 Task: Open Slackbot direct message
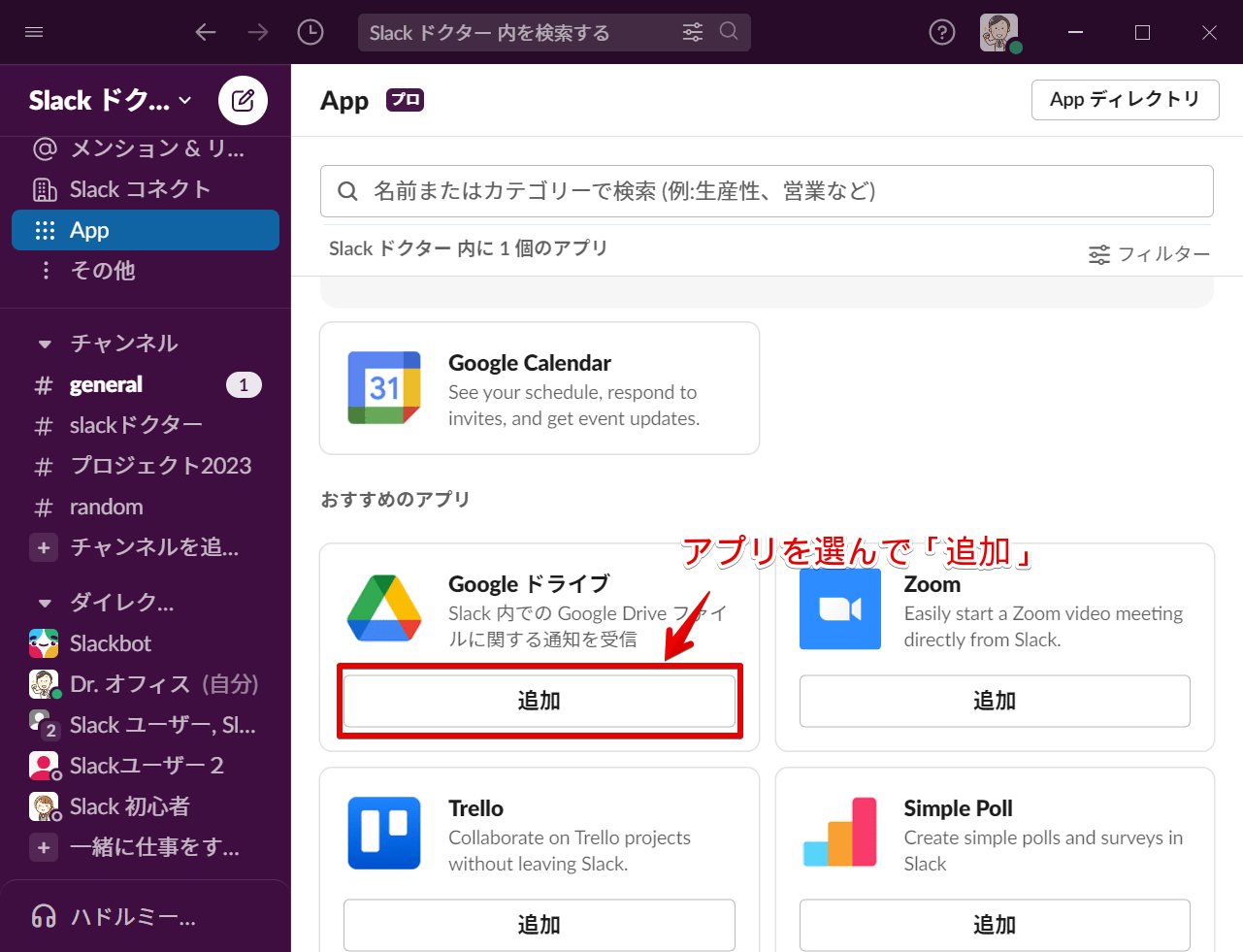click(146, 643)
